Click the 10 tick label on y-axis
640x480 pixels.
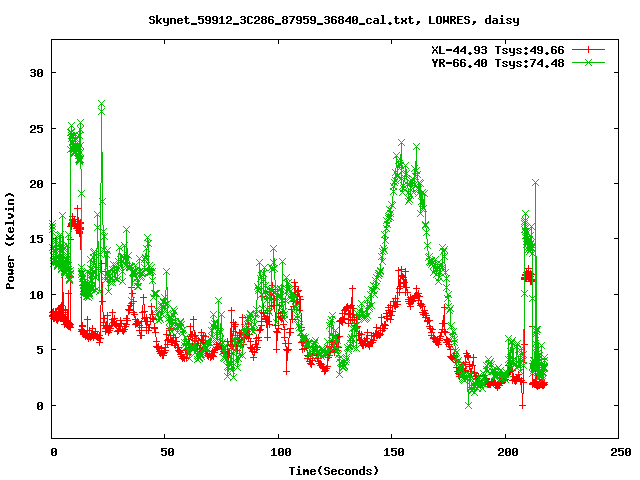(x=36, y=295)
